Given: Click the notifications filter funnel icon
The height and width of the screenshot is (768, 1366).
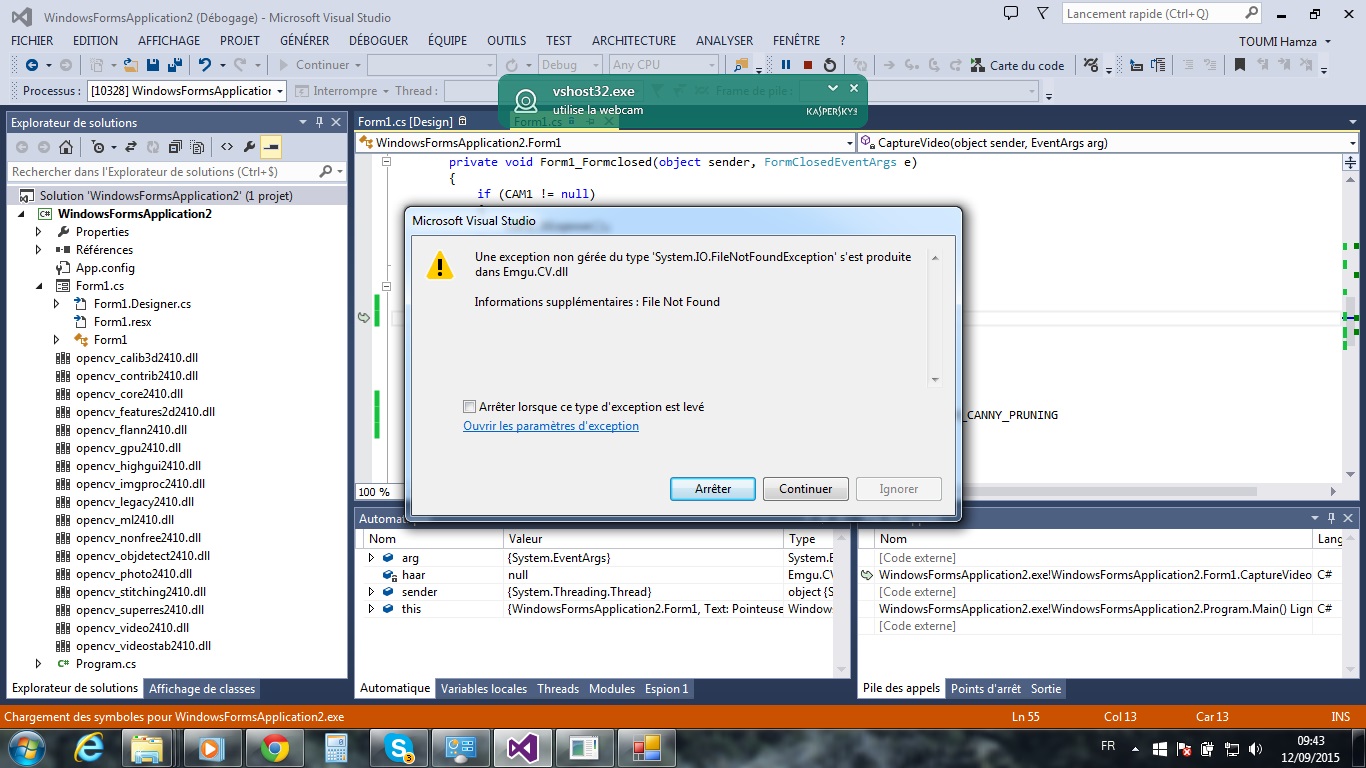Looking at the screenshot, I should (1043, 13).
